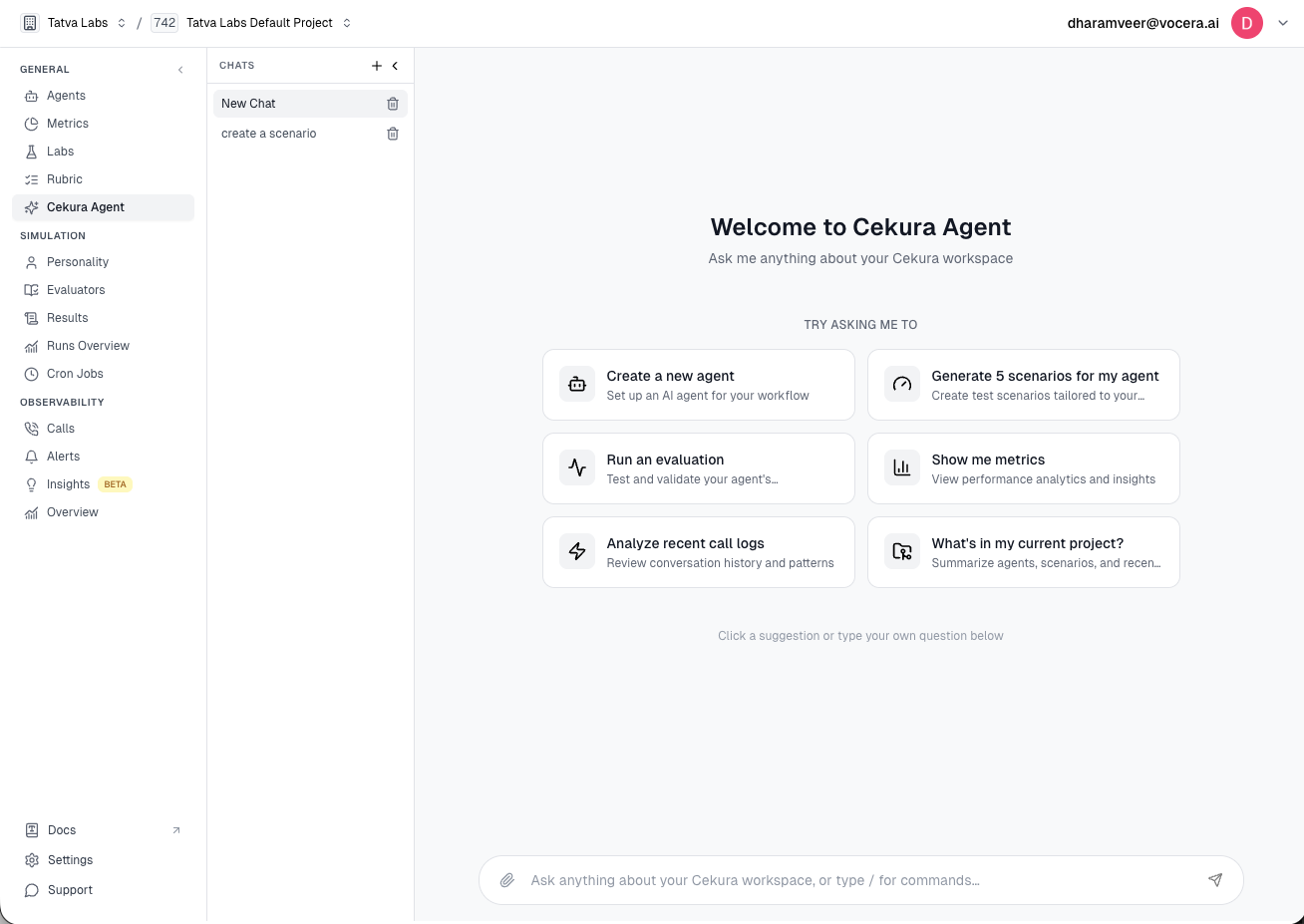Click the building icon next to Tatva Labs

[30, 23]
